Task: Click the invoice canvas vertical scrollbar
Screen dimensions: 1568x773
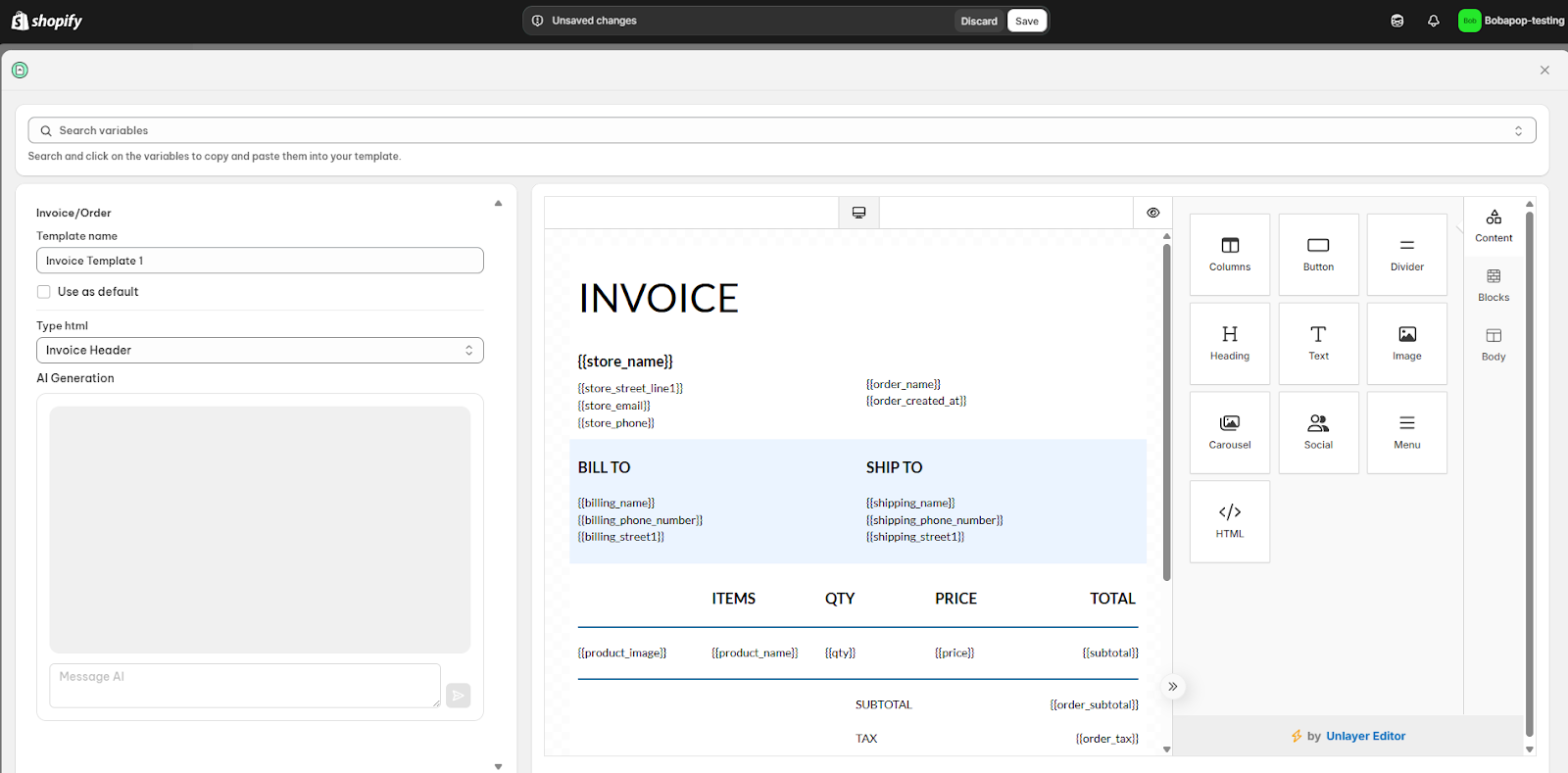Action: pyautogui.click(x=1166, y=411)
